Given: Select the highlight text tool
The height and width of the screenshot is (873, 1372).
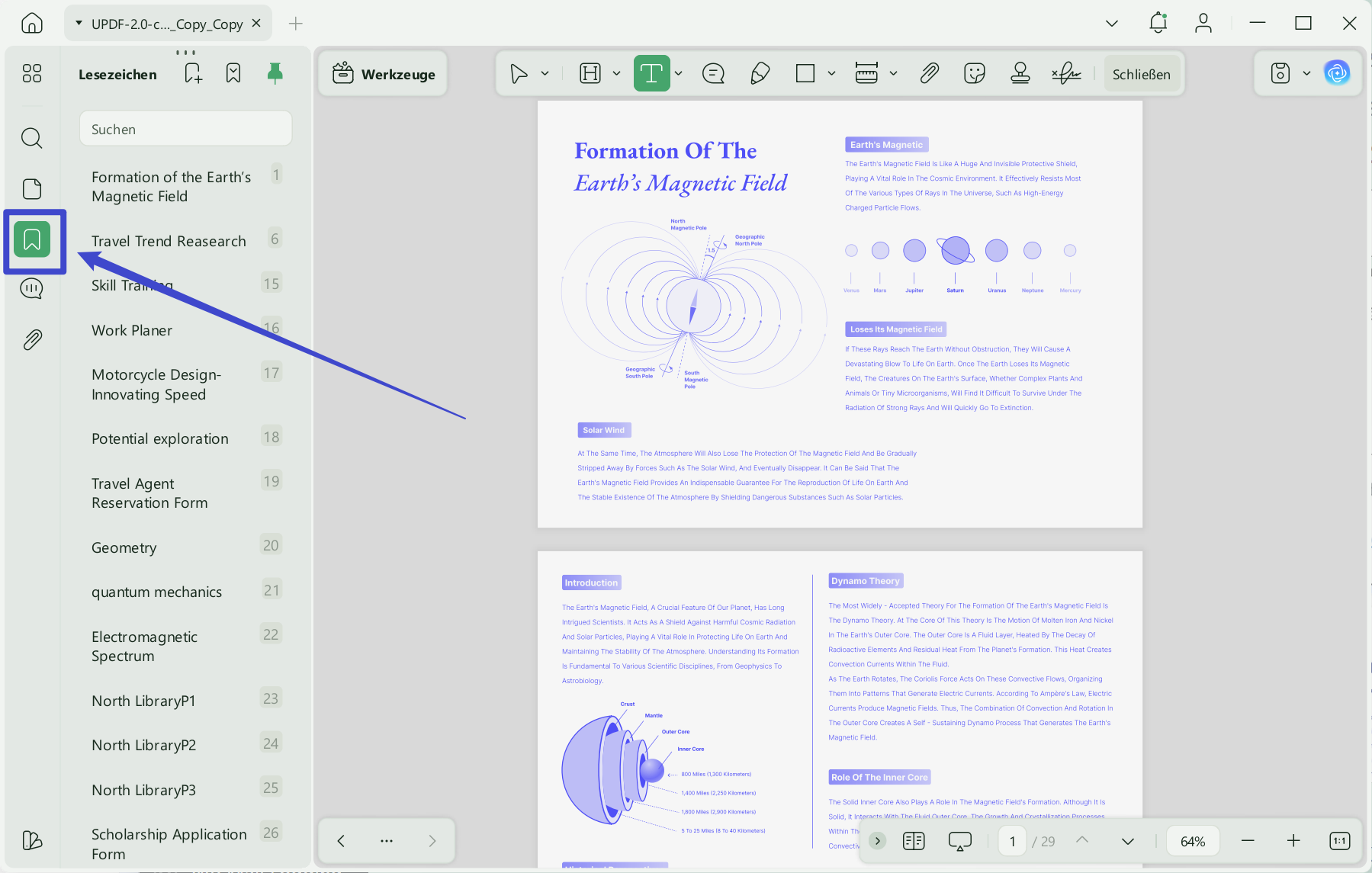Looking at the screenshot, I should coord(590,74).
